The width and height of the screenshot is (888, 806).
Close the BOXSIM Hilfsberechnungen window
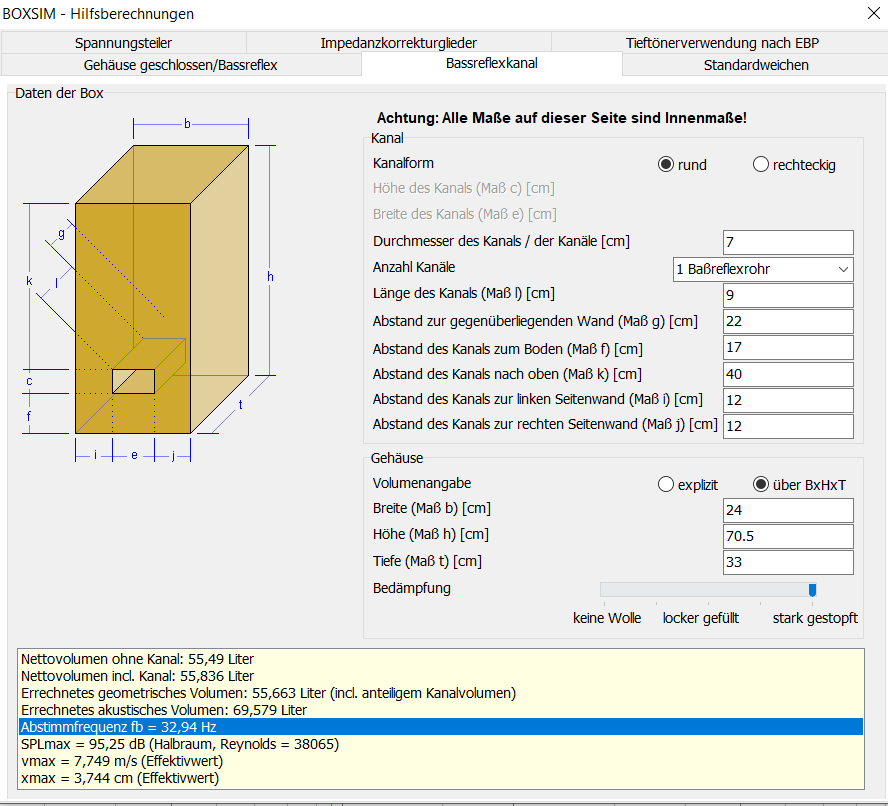874,13
